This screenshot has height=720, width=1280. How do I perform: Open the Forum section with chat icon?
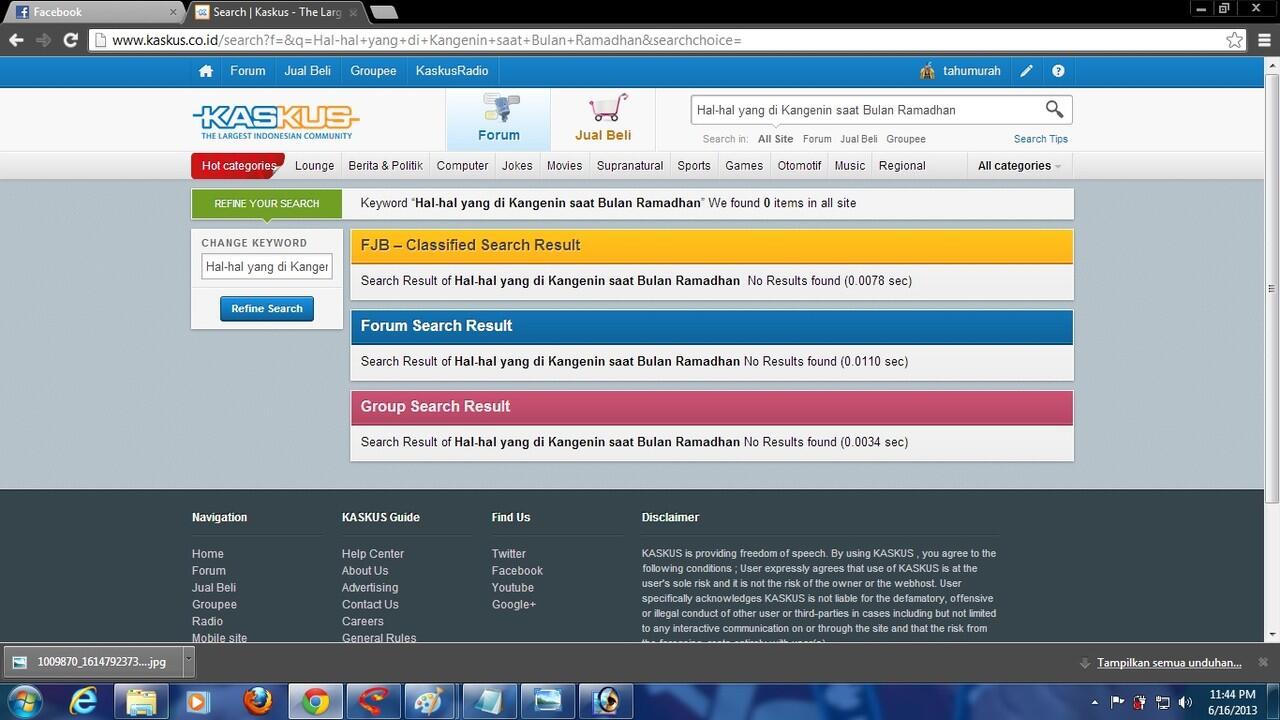point(498,119)
